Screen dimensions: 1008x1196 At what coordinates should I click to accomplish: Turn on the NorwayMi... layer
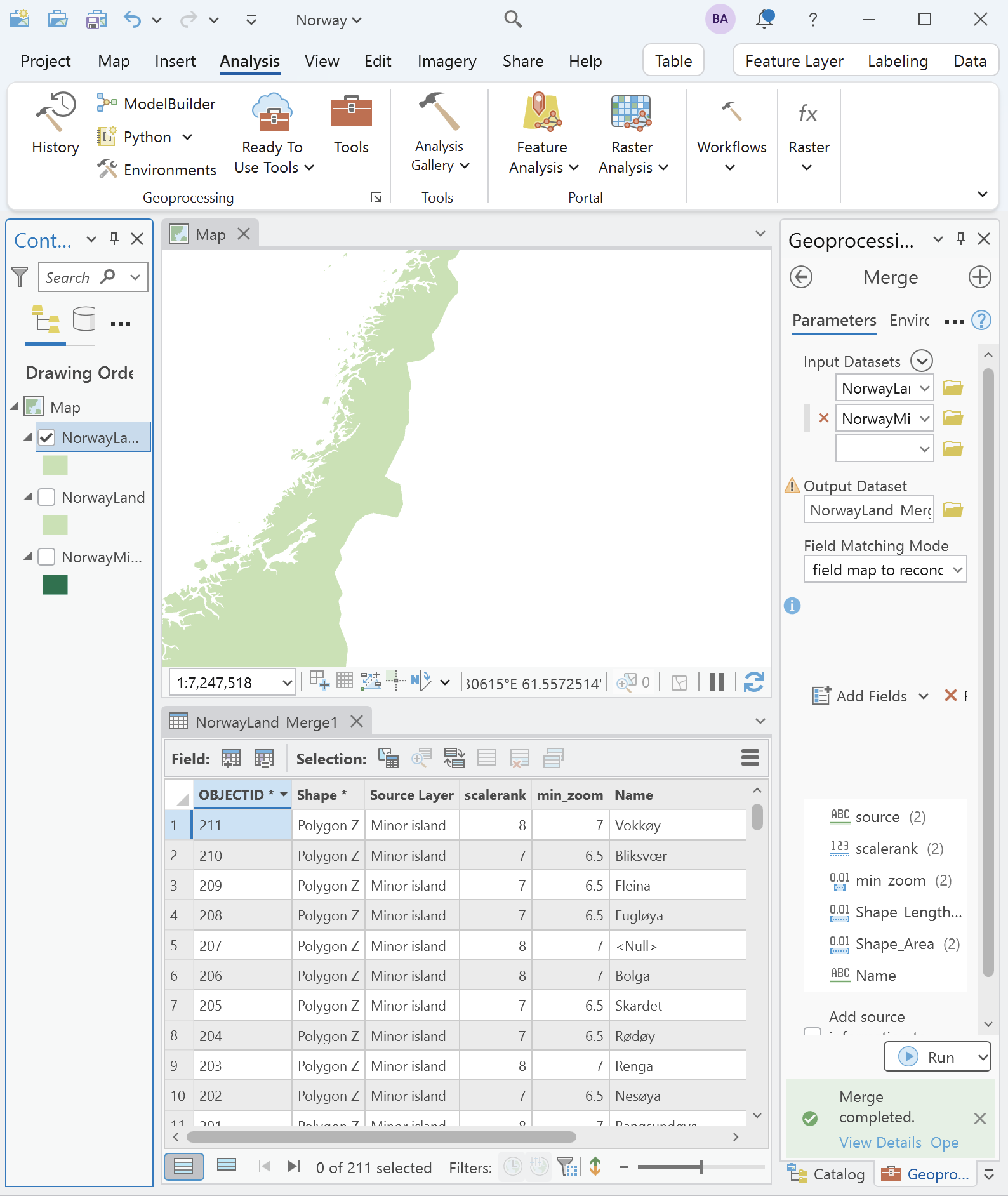click(46, 557)
